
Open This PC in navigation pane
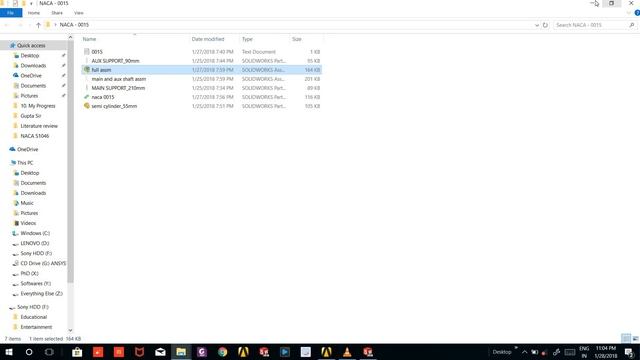(25, 162)
